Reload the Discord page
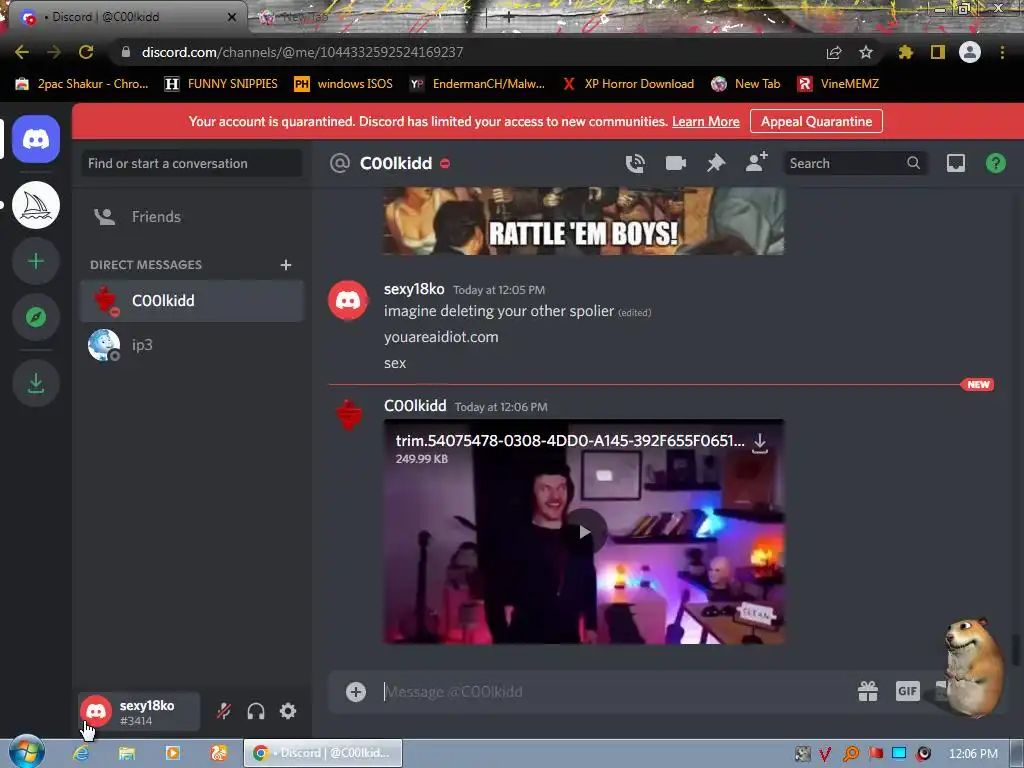Viewport: 1024px width, 768px height. click(86, 52)
